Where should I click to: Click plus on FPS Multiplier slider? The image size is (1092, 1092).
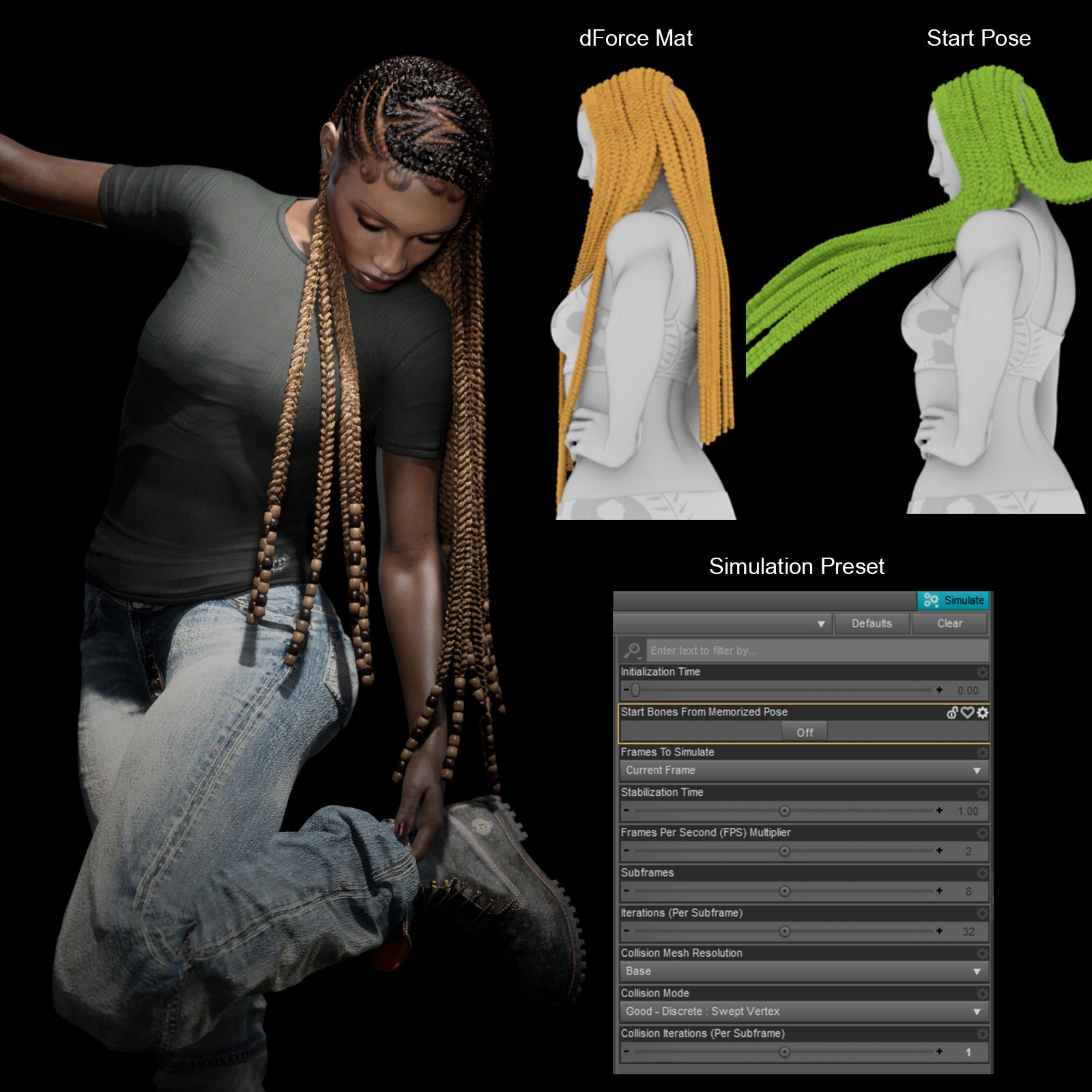coord(939,850)
